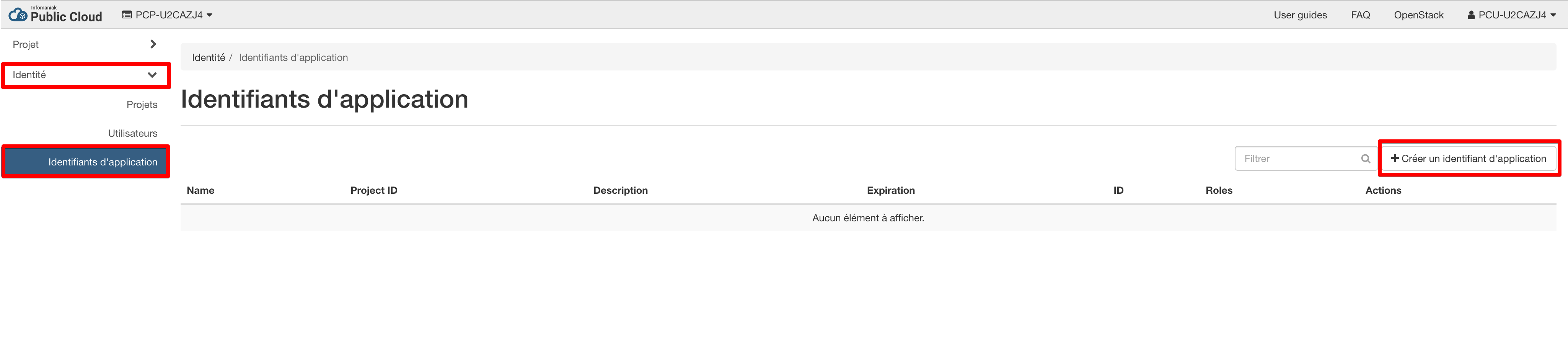Open the PCP-U2CAZJ4 project dropdown
Viewport: 1568px width, 350px height.
coord(168,15)
